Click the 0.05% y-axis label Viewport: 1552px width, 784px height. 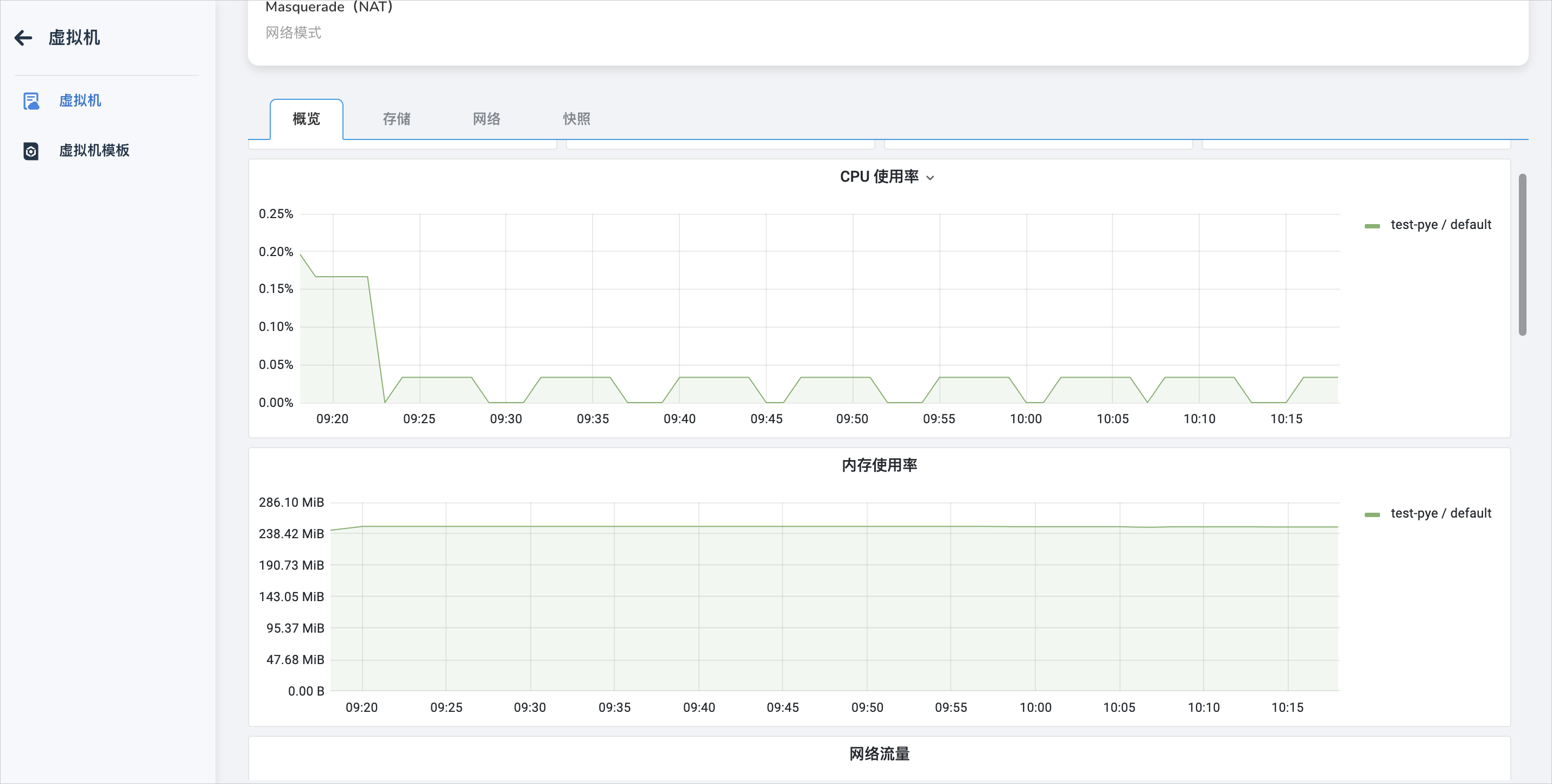coord(276,365)
